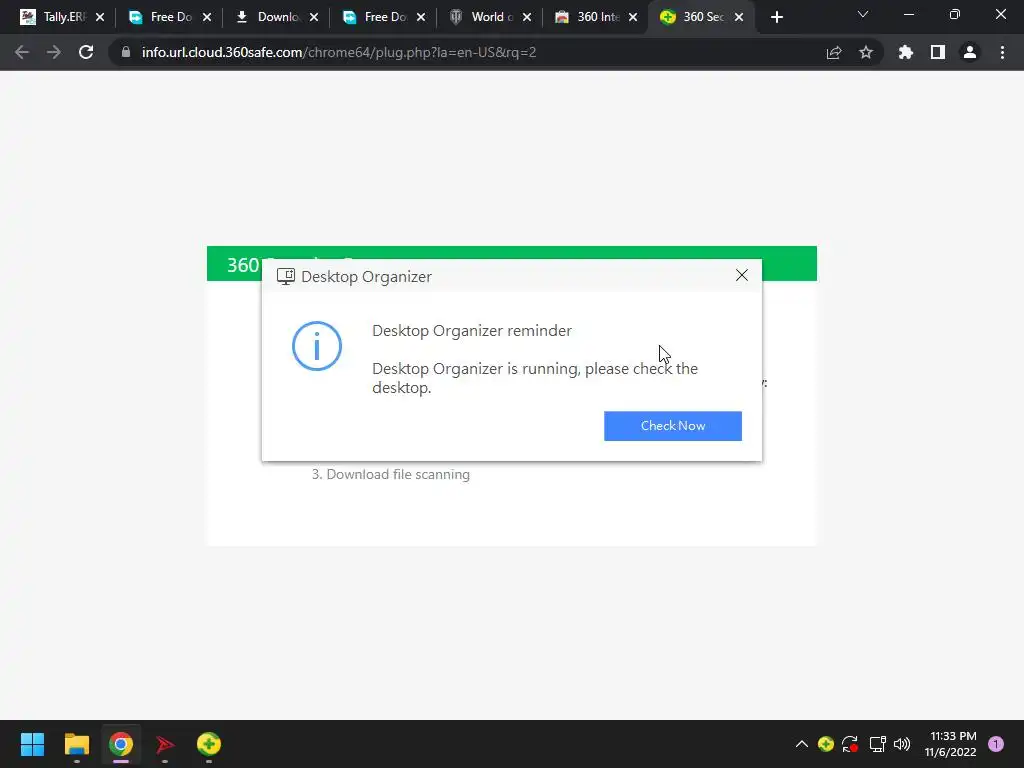Go forward to next page
Image resolution: width=1024 pixels, height=768 pixels.
point(54,52)
